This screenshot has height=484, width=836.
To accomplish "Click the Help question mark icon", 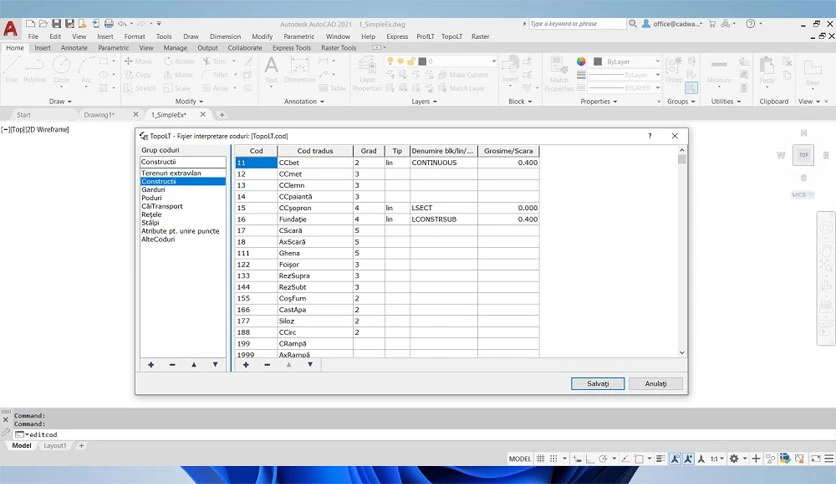I will point(750,23).
